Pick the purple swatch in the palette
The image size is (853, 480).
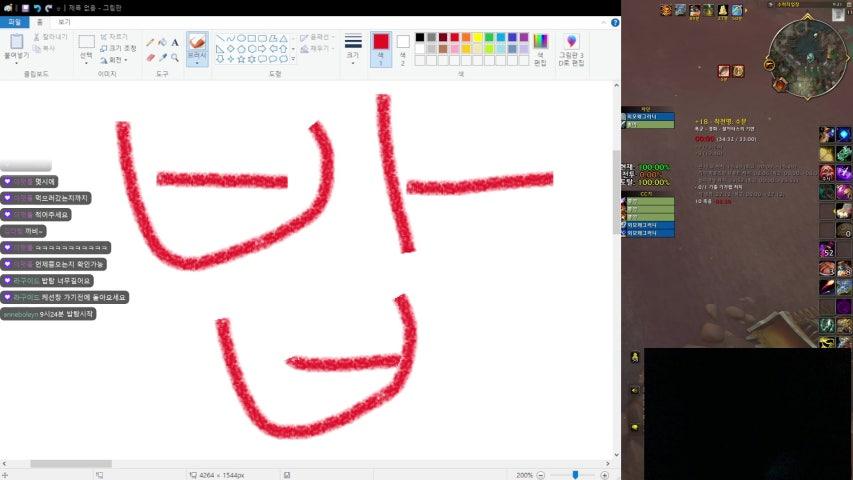coord(523,37)
